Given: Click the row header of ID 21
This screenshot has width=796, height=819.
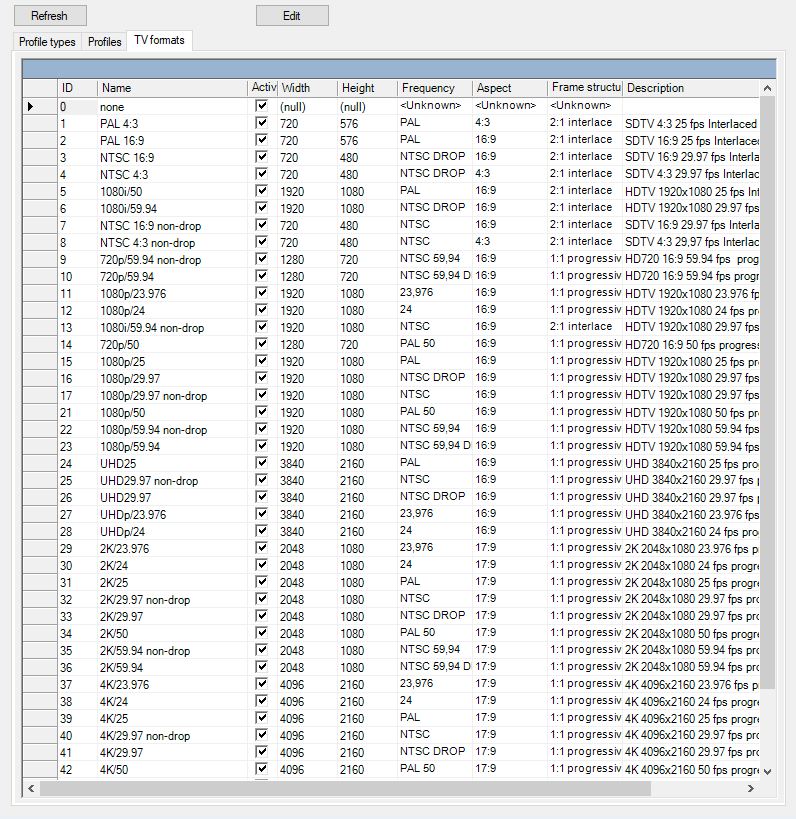Looking at the screenshot, I should [x=40, y=413].
